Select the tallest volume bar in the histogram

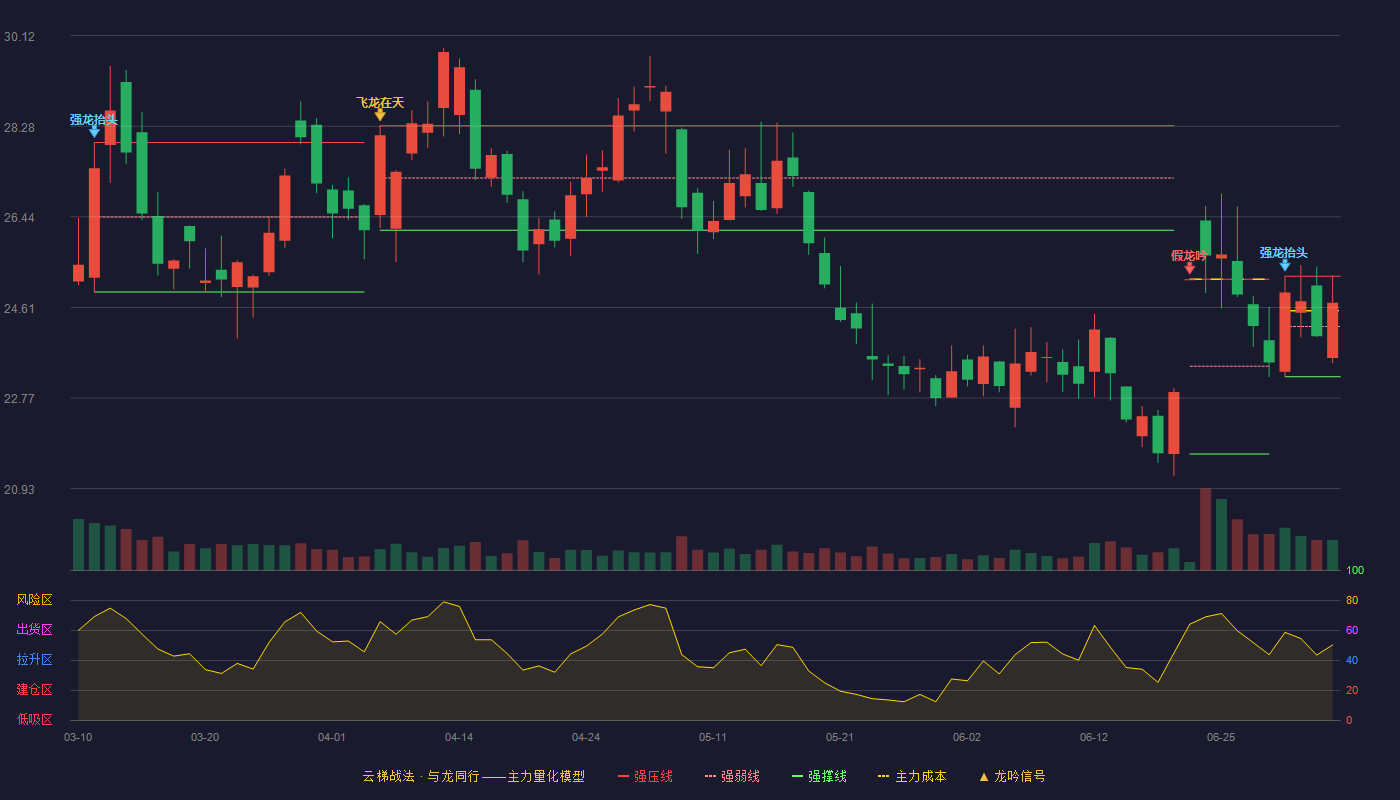[x=1205, y=529]
